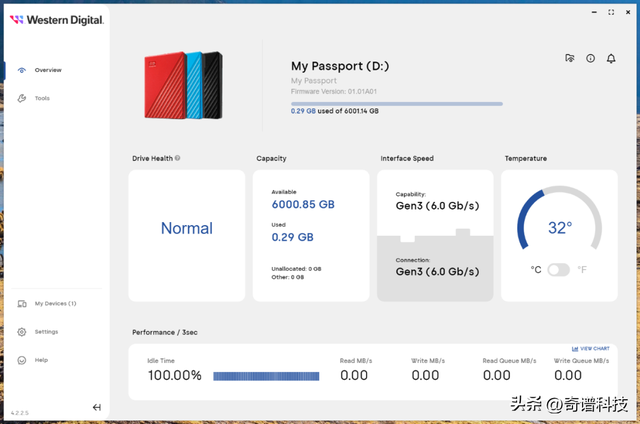Viewport: 640px width, 424px height.
Task: Click the storage usage progress bar
Action: click(396, 103)
